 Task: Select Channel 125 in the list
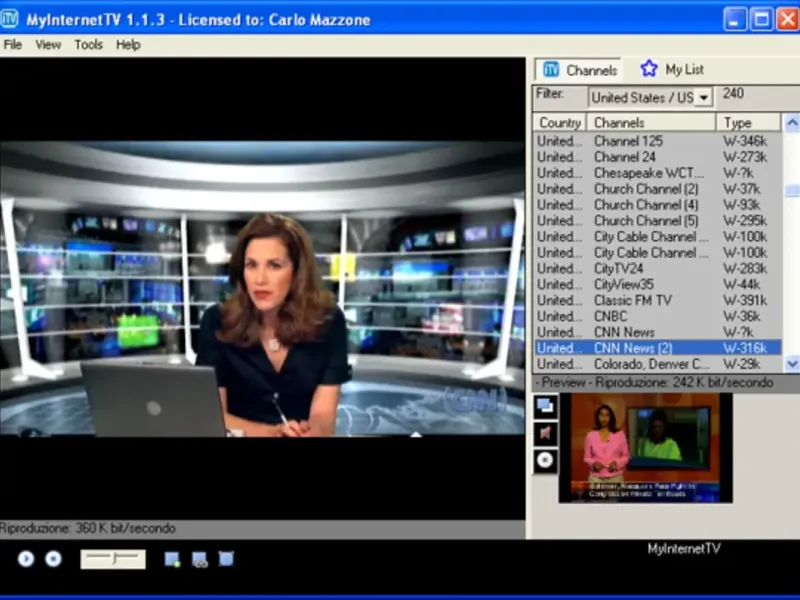(658, 141)
